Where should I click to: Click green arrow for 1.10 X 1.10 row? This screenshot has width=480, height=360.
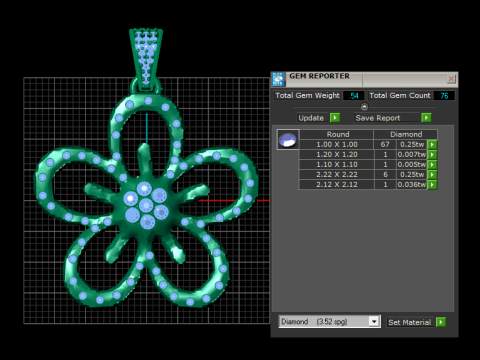pyautogui.click(x=432, y=165)
